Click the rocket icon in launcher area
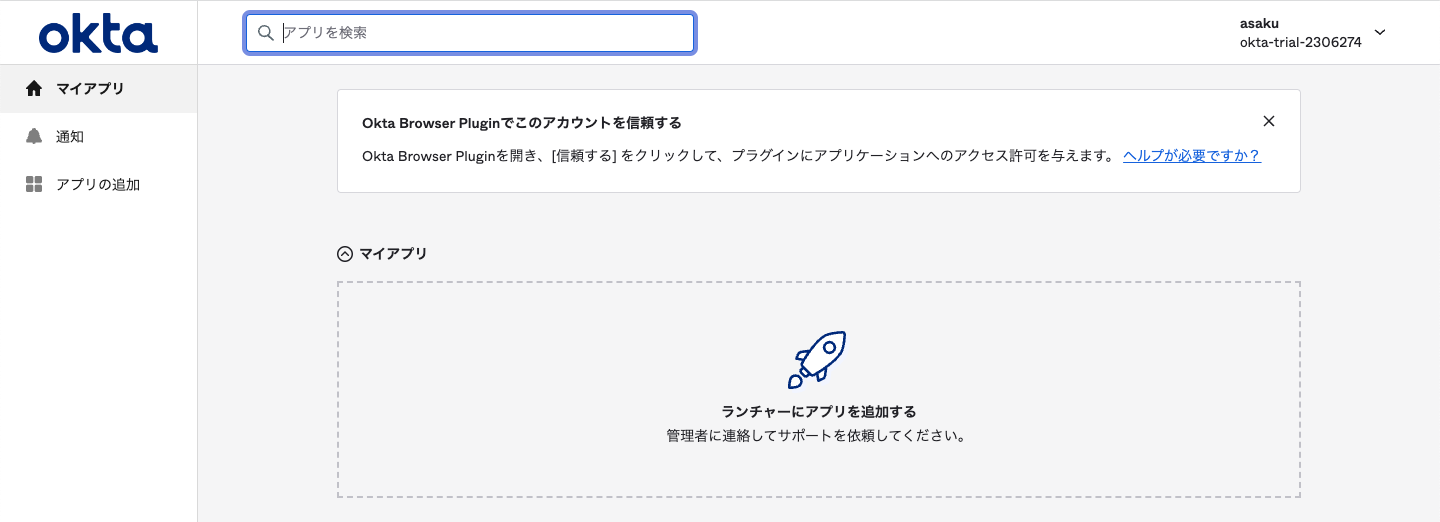The width and height of the screenshot is (1440, 522). coord(817,359)
